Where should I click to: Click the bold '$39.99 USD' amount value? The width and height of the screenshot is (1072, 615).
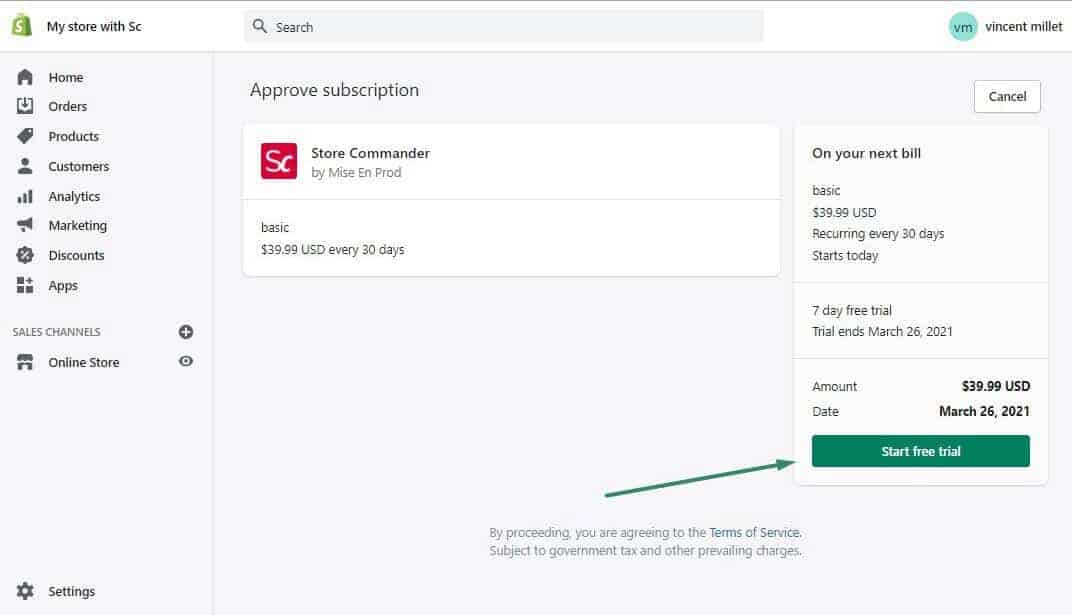[995, 386]
